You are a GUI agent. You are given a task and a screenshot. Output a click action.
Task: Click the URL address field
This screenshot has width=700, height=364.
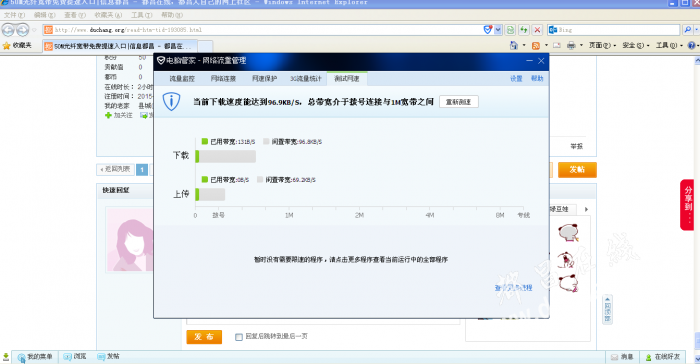click(x=263, y=30)
